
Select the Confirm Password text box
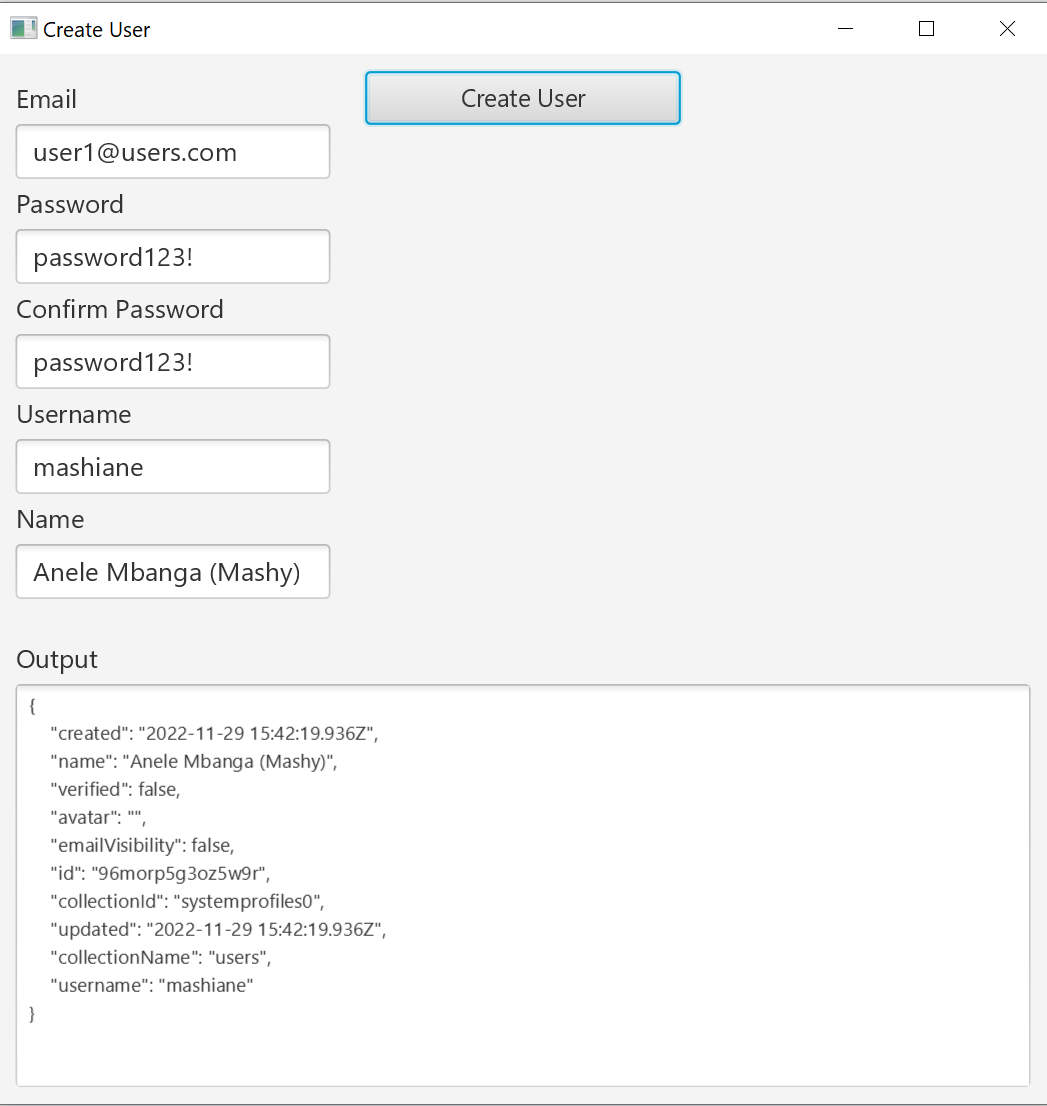click(173, 362)
